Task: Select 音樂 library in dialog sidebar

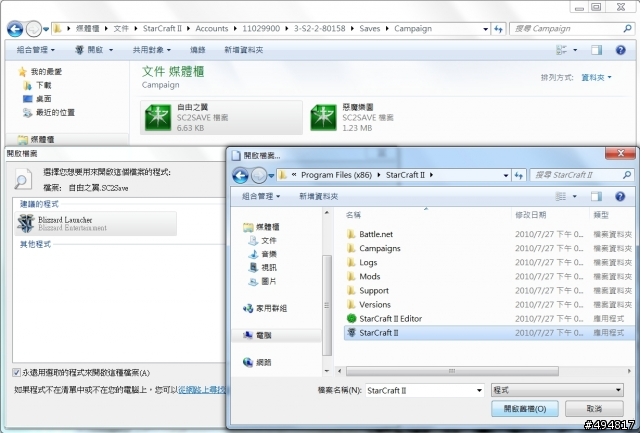Action: click(269, 254)
